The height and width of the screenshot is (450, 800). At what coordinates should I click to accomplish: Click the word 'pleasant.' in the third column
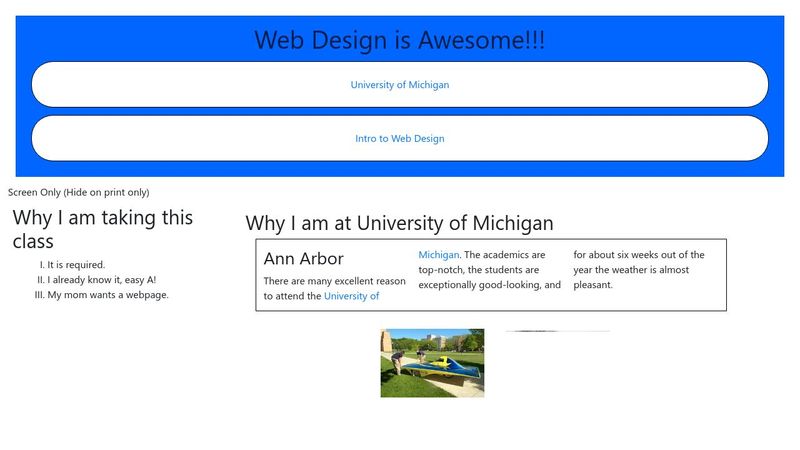[x=592, y=285]
